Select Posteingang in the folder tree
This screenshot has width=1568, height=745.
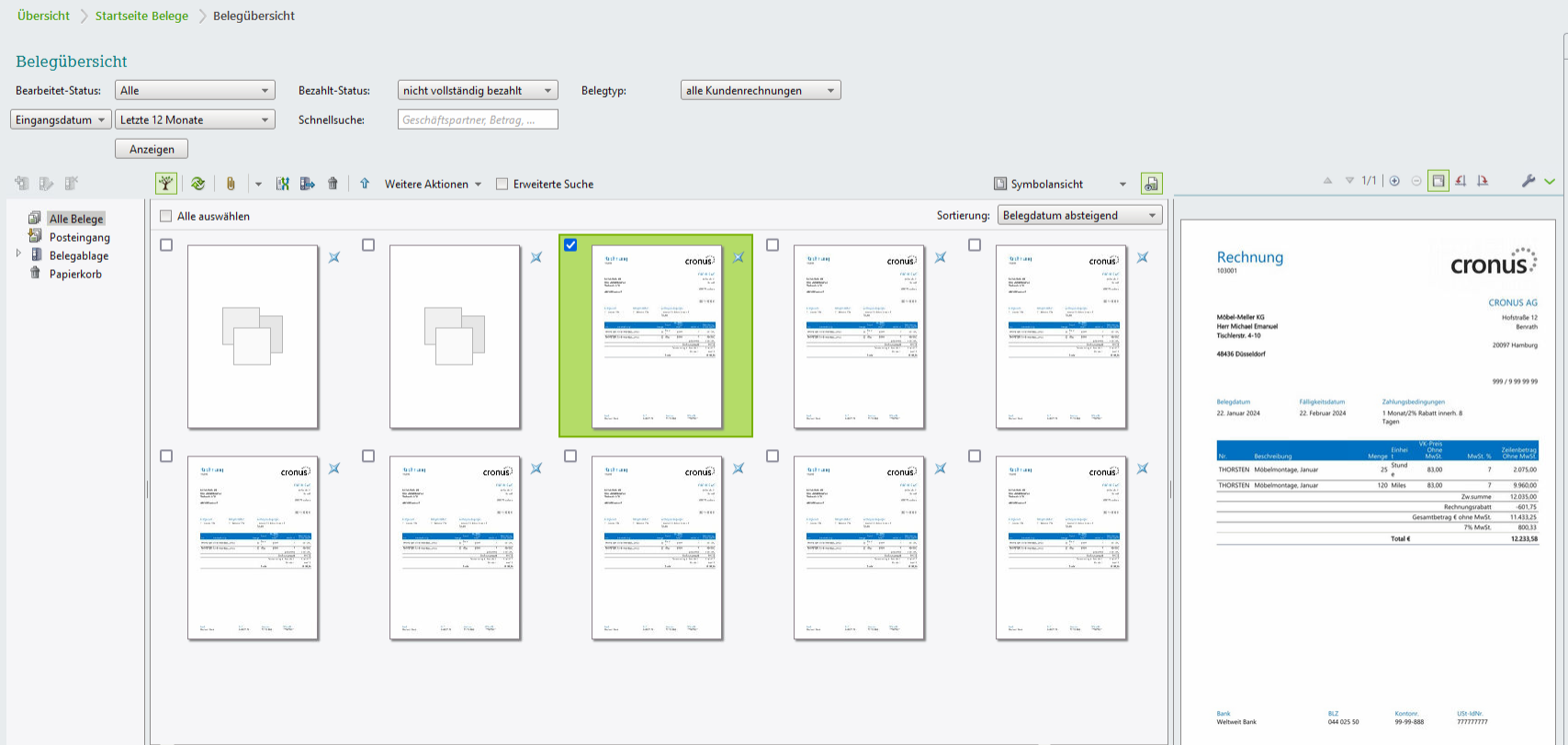[79, 237]
